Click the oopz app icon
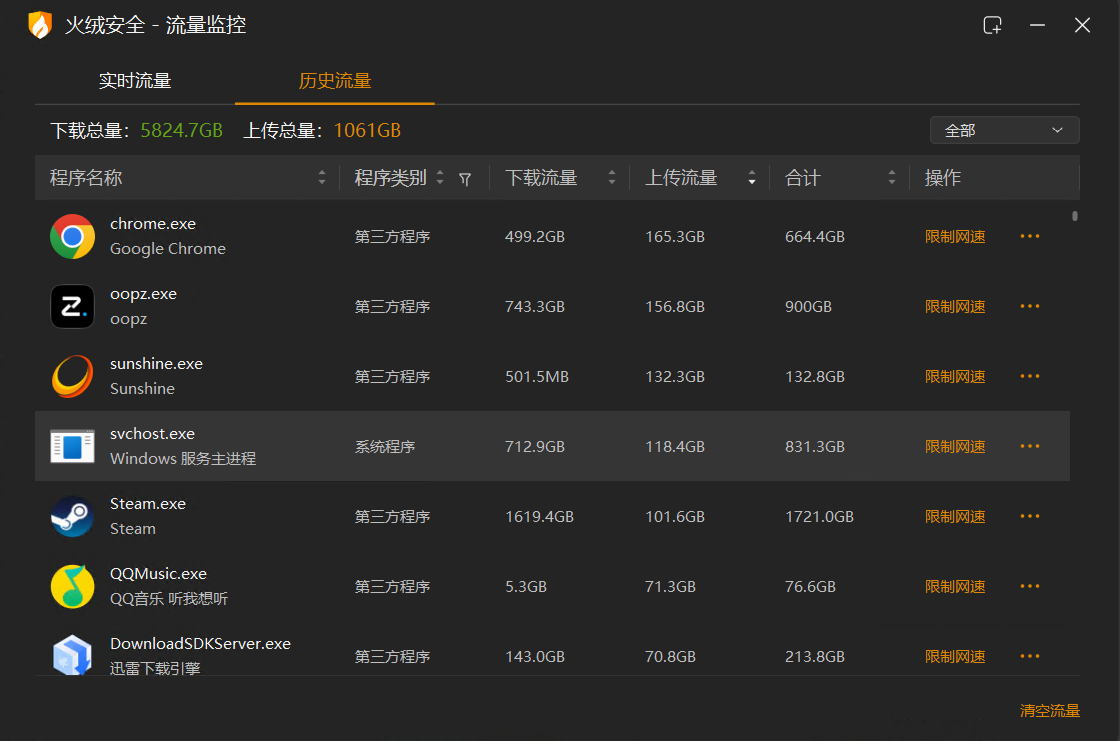The width and height of the screenshot is (1120, 741). 72,307
